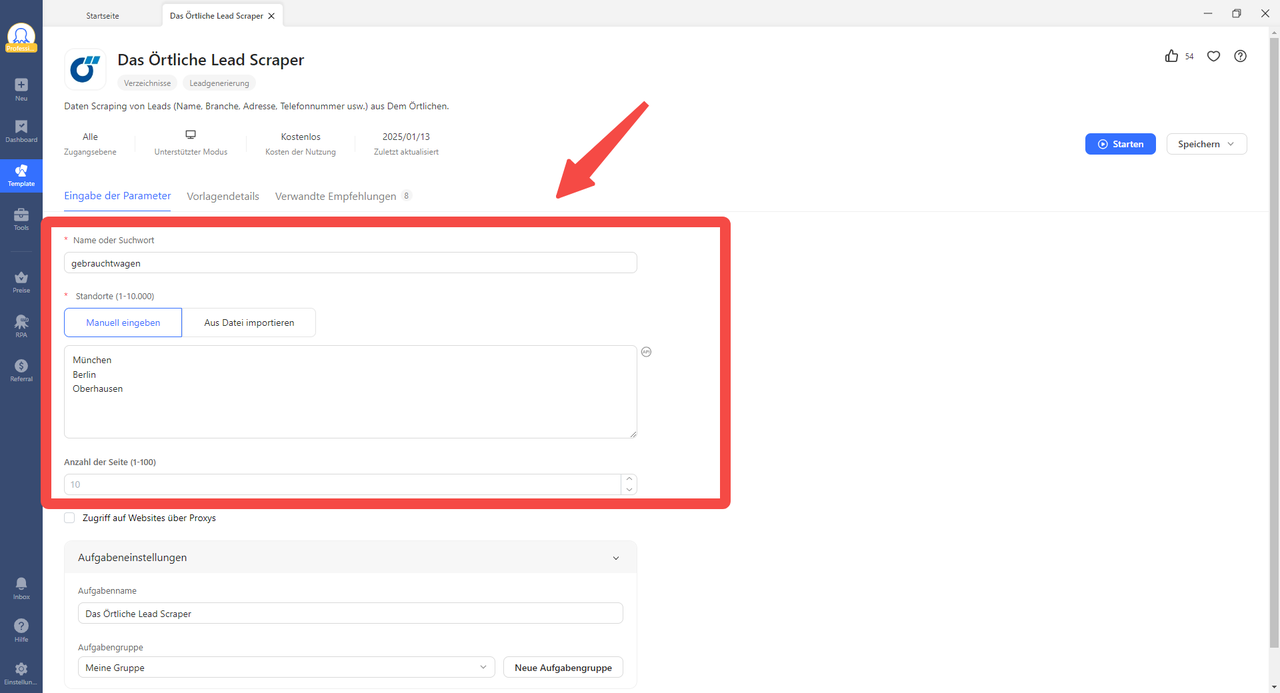This screenshot has height=693, width=1280.
Task: Open Preise pricing in sidebar
Action: tap(21, 282)
